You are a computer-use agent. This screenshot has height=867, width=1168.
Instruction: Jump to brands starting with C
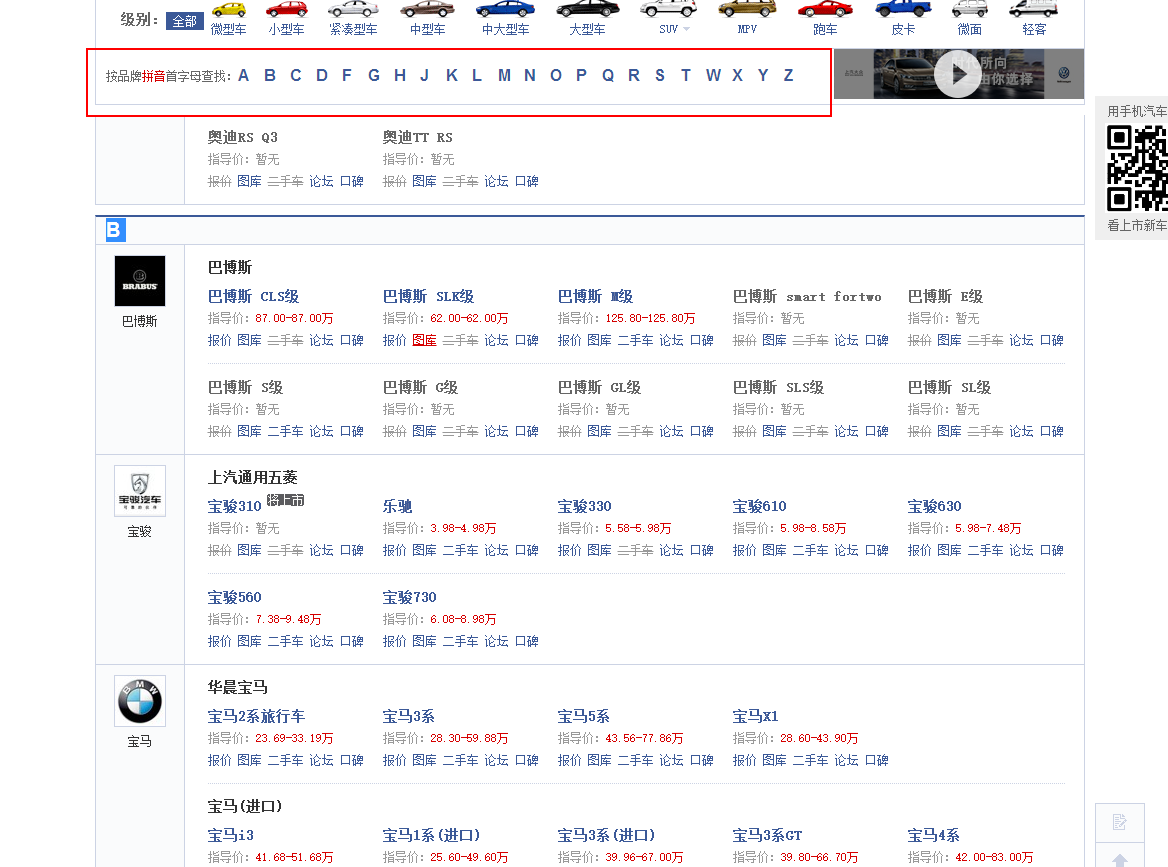pos(296,75)
